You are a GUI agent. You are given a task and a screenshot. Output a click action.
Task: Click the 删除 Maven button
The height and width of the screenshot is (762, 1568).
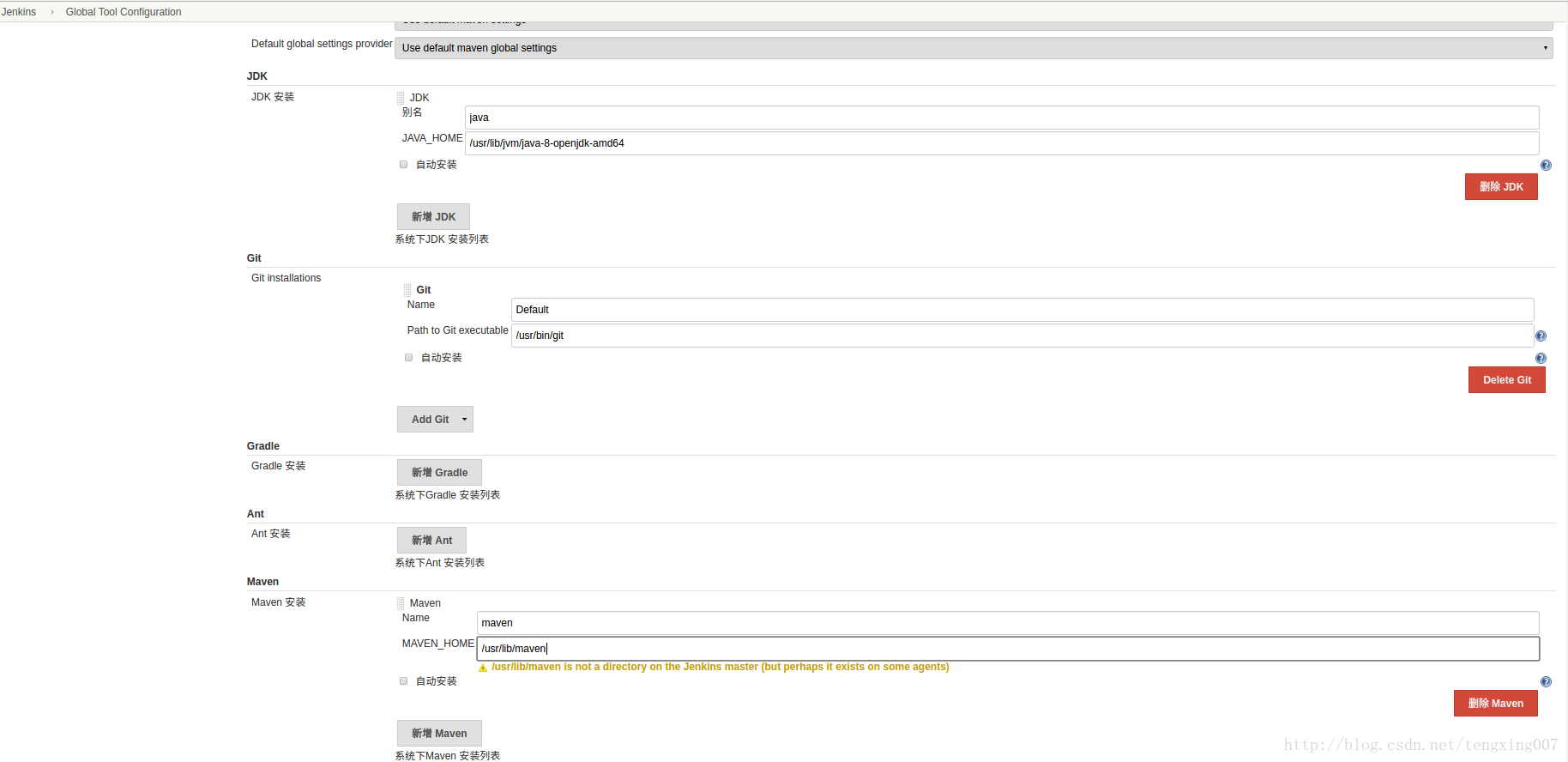pos(1496,704)
